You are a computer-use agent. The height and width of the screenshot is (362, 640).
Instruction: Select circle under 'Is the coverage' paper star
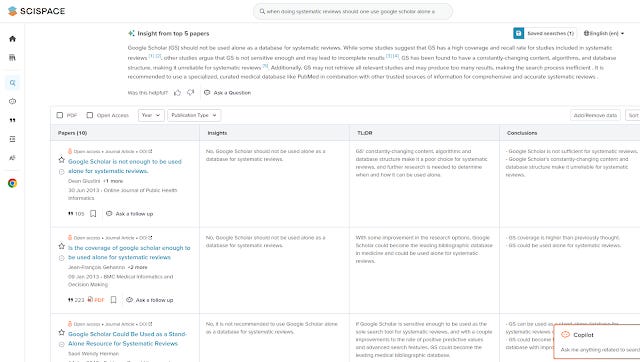(62, 258)
